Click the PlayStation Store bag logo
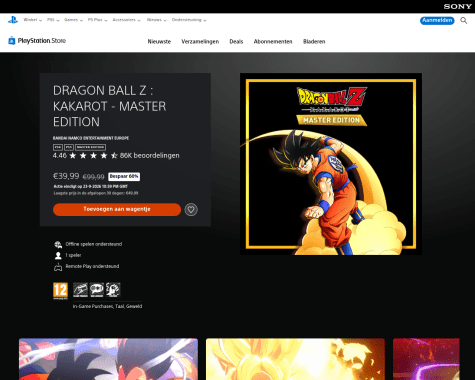This screenshot has height=380, width=475. coord(12,41)
